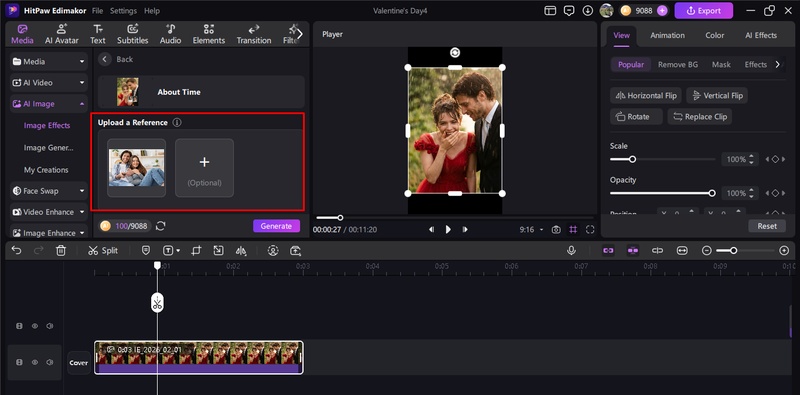Toggle the preview axis option in timeline
Image resolution: width=800 pixels, height=395 pixels.
pyautogui.click(x=658, y=251)
